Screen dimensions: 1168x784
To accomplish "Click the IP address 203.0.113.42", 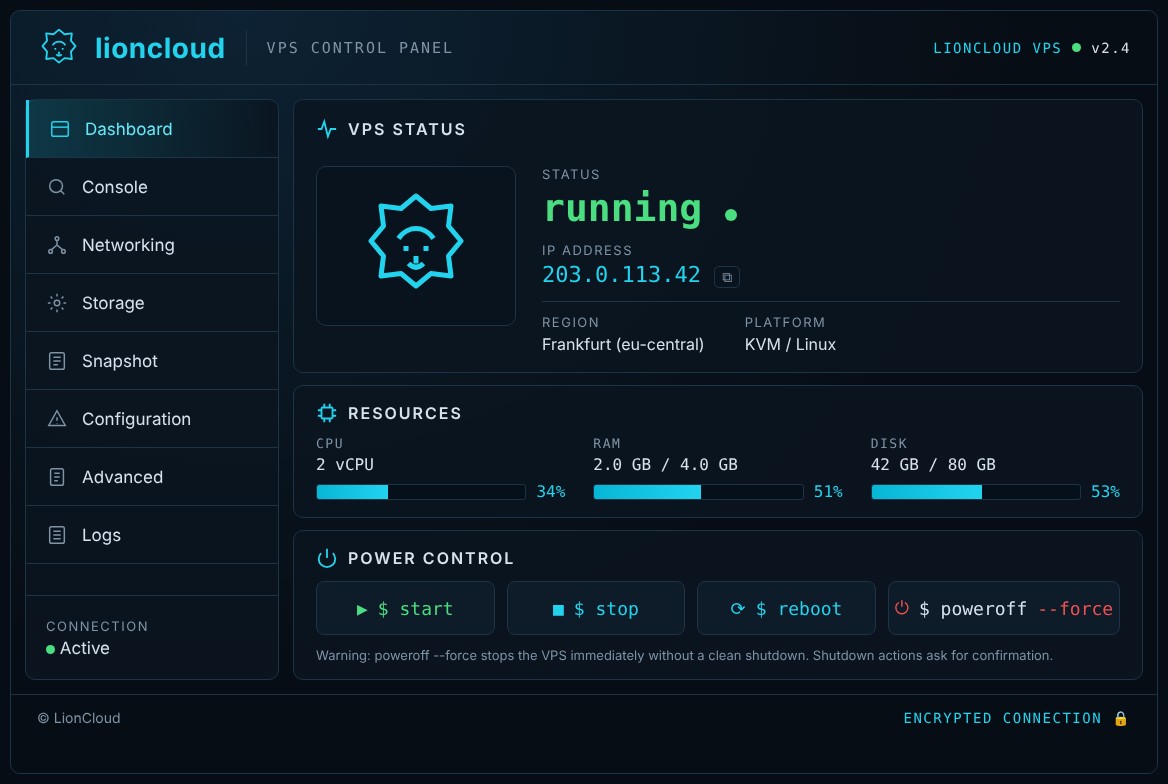I will pos(621,275).
